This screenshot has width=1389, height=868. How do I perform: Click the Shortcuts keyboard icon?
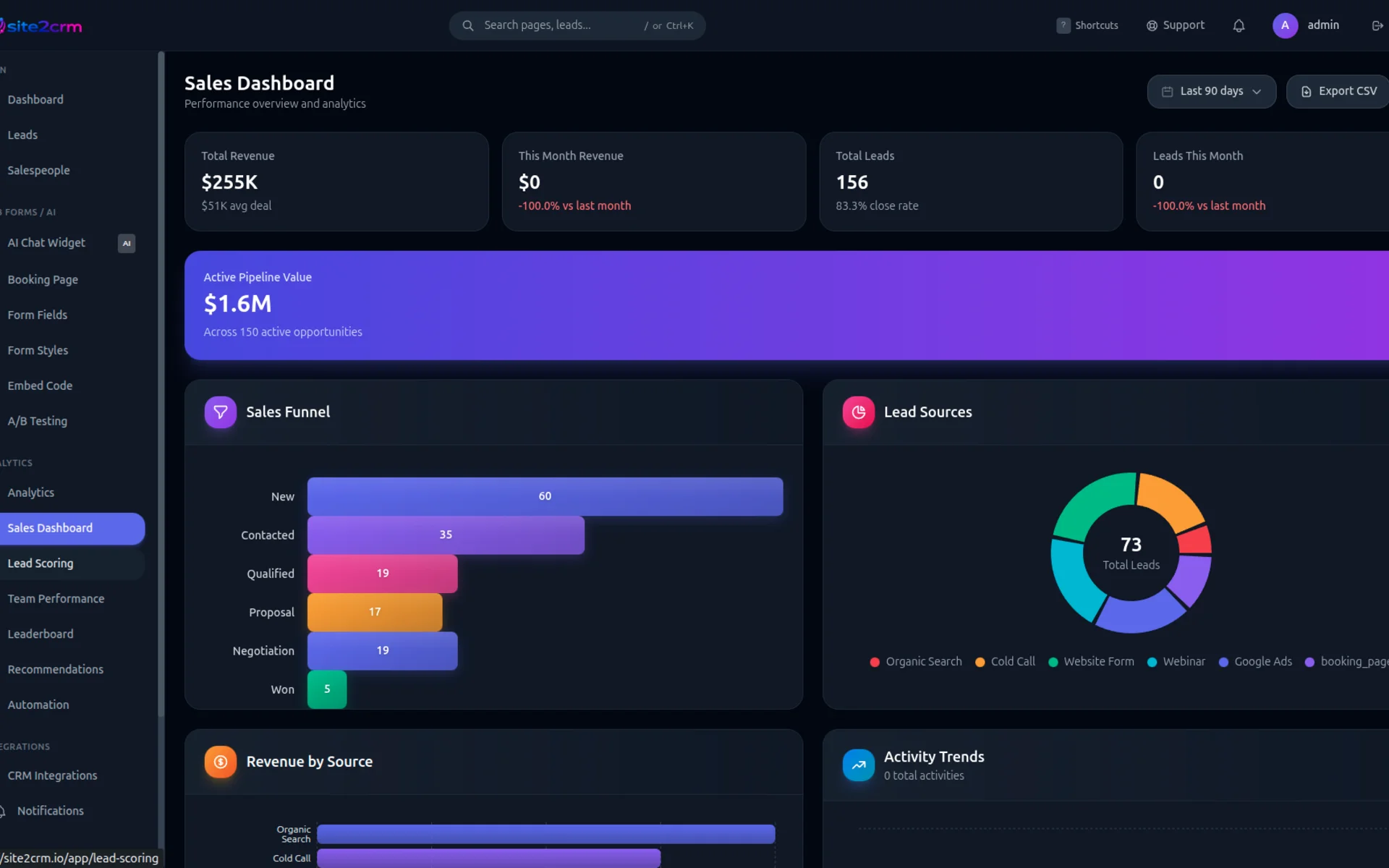pos(1063,25)
